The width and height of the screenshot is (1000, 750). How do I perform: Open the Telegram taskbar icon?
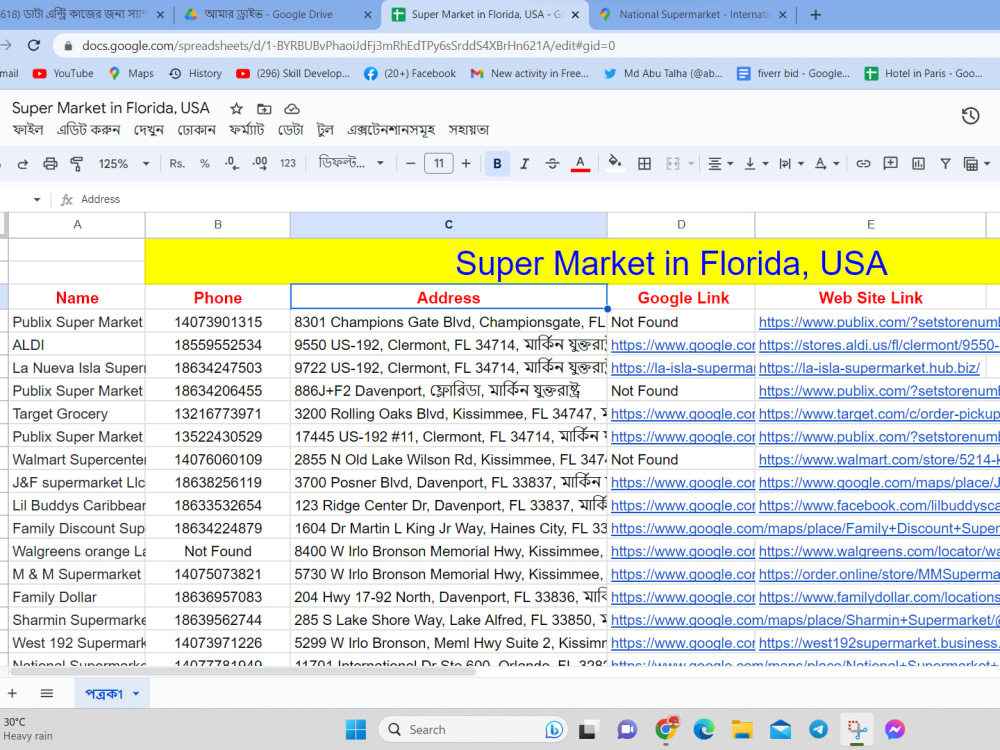(x=819, y=729)
